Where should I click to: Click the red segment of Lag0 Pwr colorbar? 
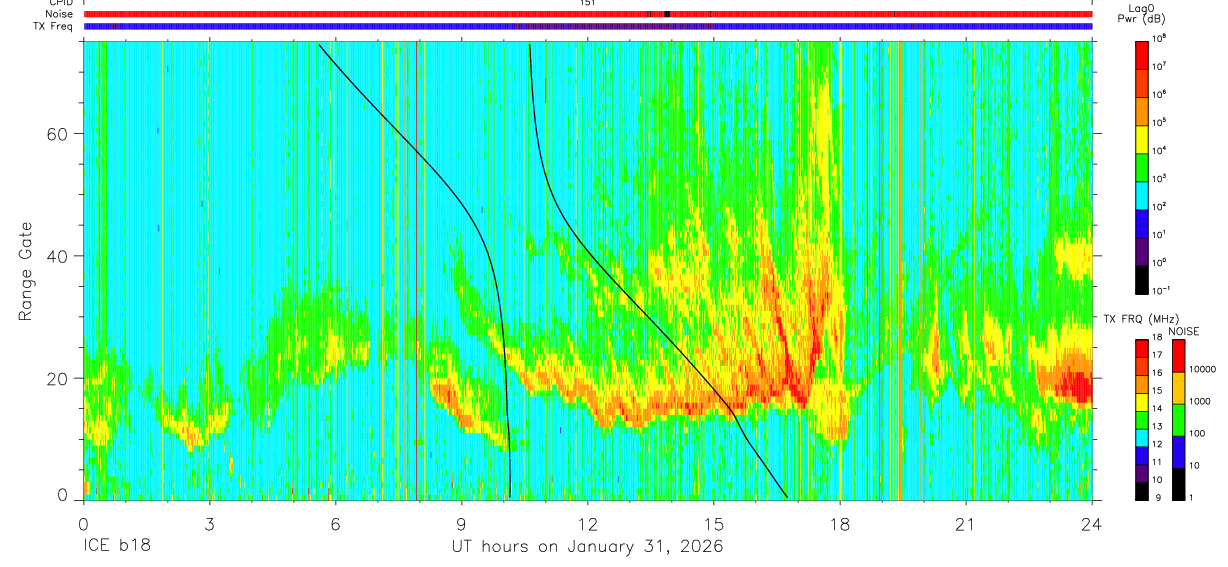tap(1141, 53)
